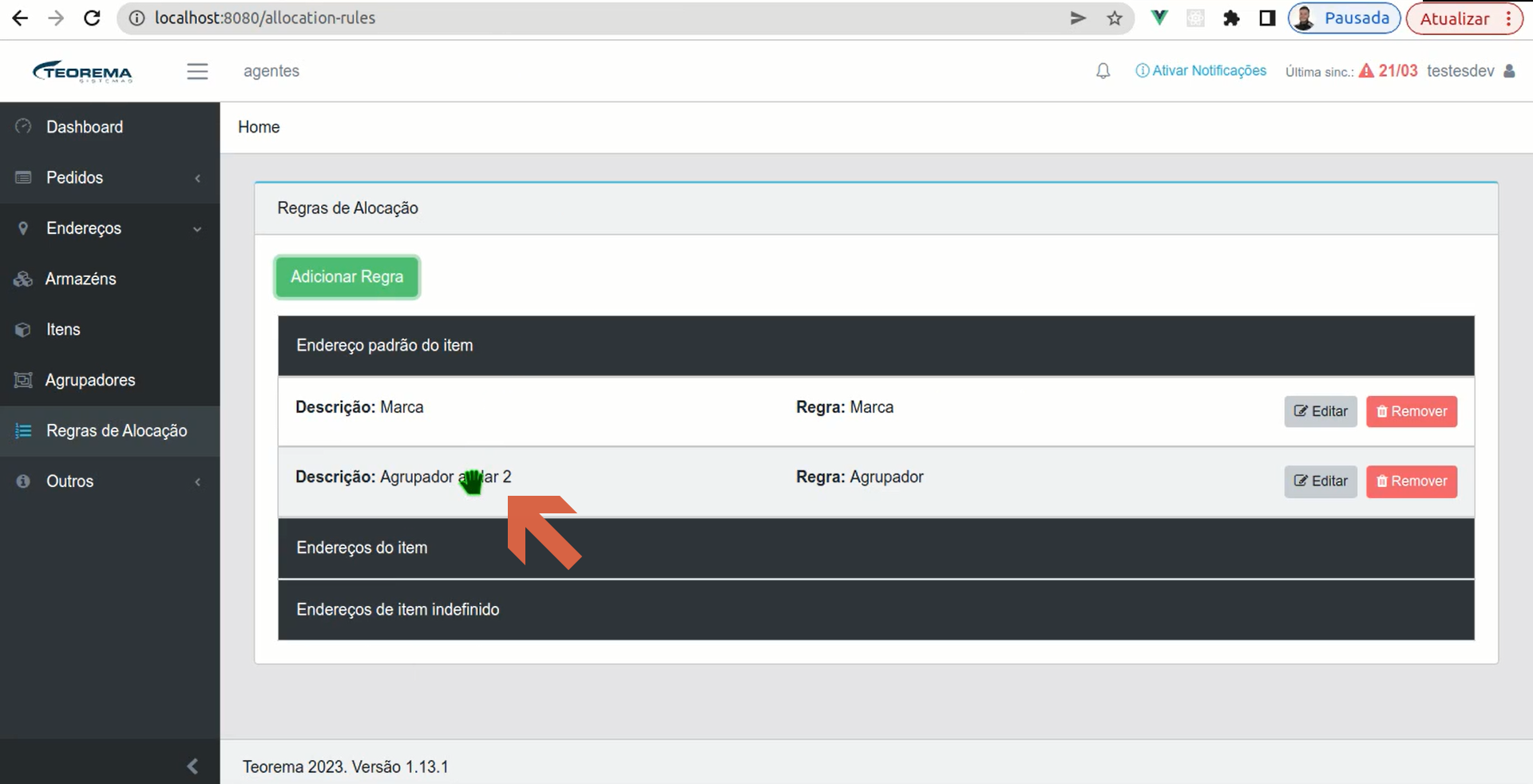Click the user avatar icon in the header

pos(1509,70)
